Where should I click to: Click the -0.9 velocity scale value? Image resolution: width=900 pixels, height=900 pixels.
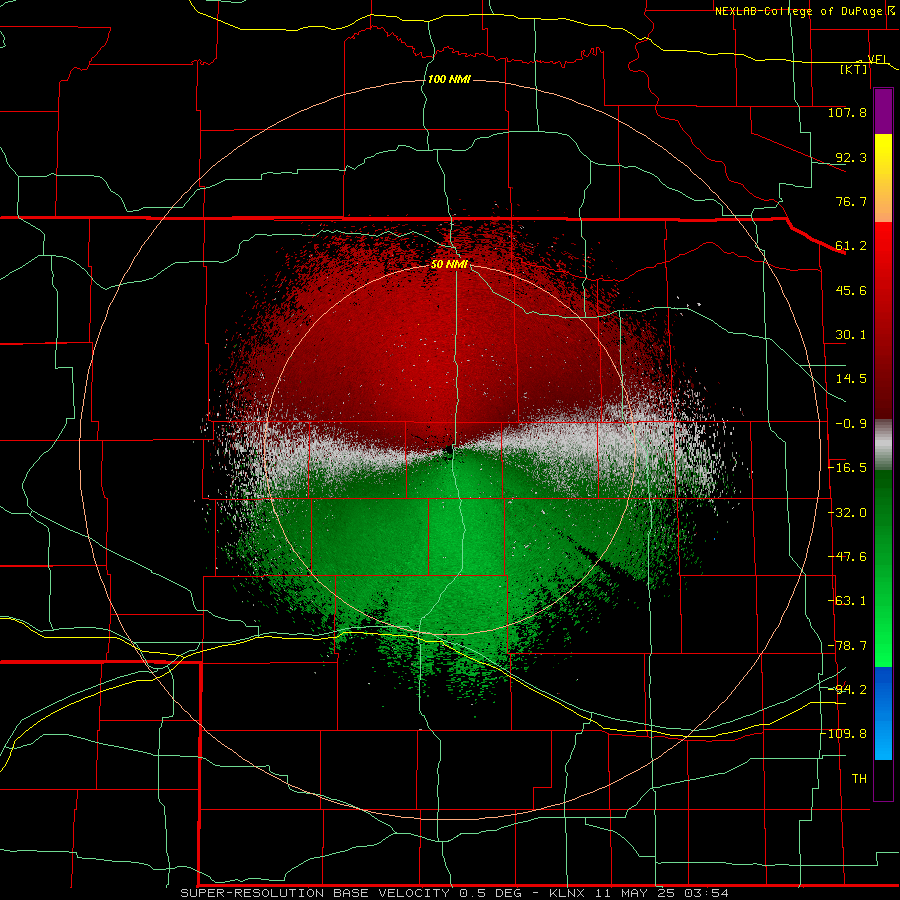coord(851,424)
